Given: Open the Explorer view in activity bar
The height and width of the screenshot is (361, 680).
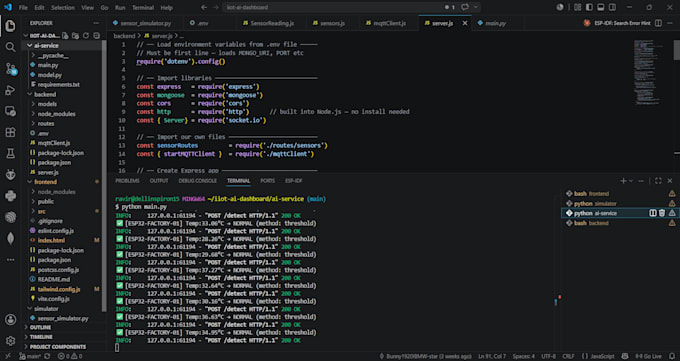Looking at the screenshot, I should coord(10,26).
